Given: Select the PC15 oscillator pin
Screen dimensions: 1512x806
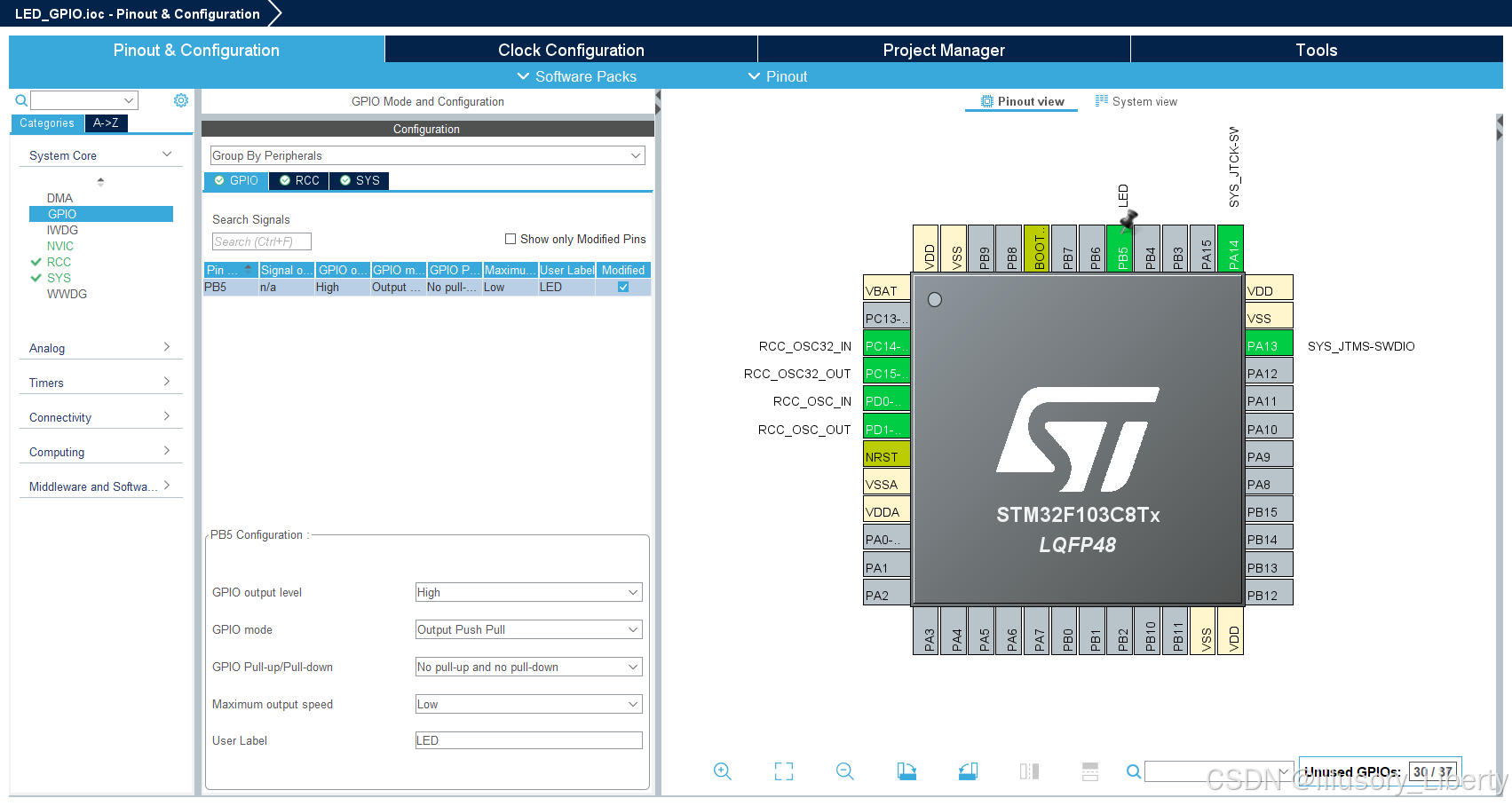Looking at the screenshot, I should [x=887, y=372].
